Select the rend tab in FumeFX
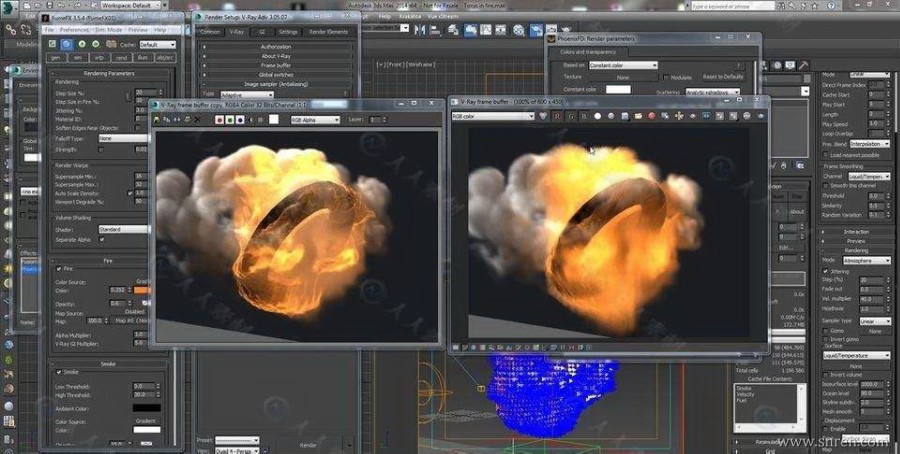 tap(122, 58)
